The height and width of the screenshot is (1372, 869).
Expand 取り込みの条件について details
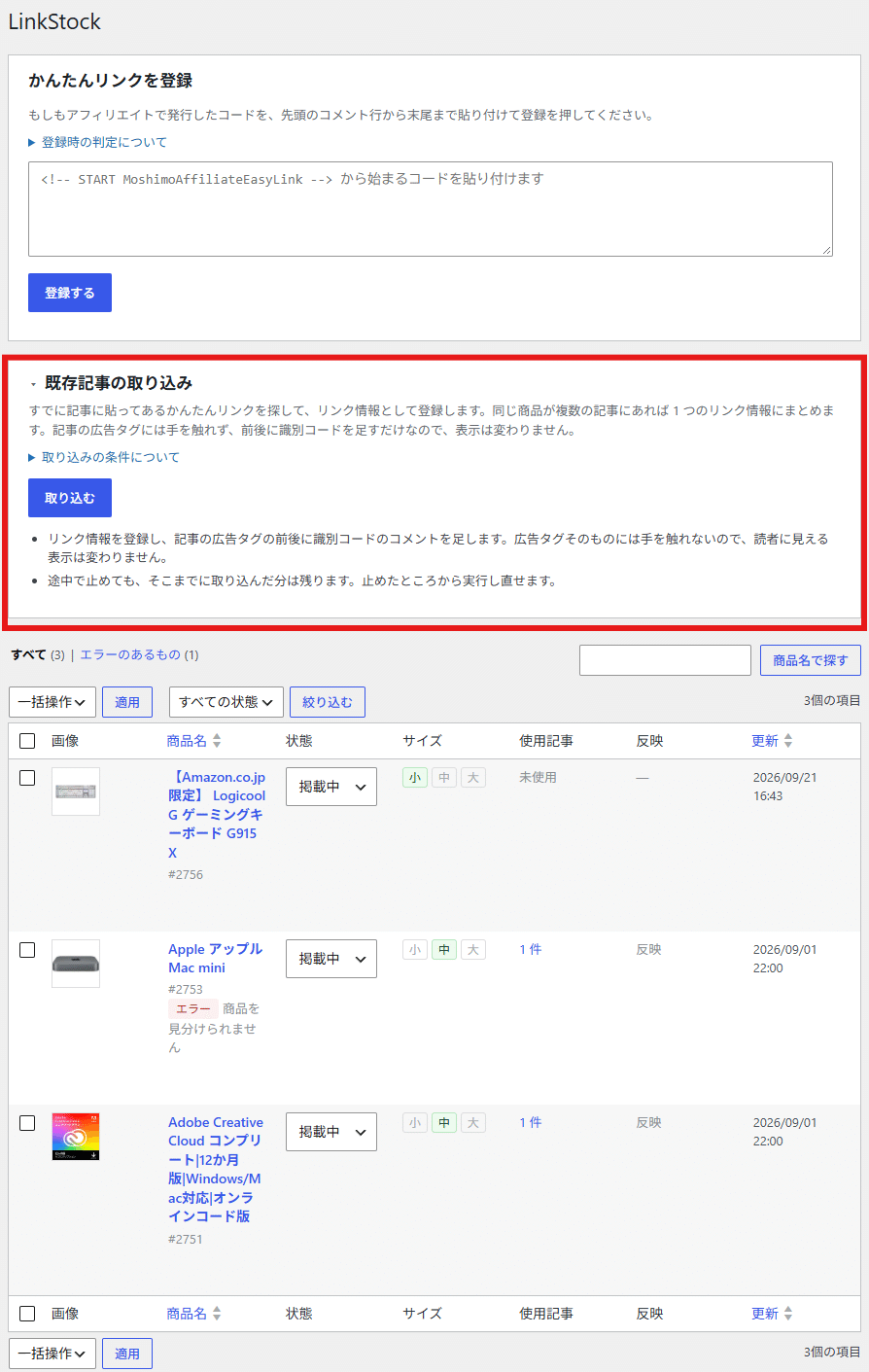click(x=104, y=457)
